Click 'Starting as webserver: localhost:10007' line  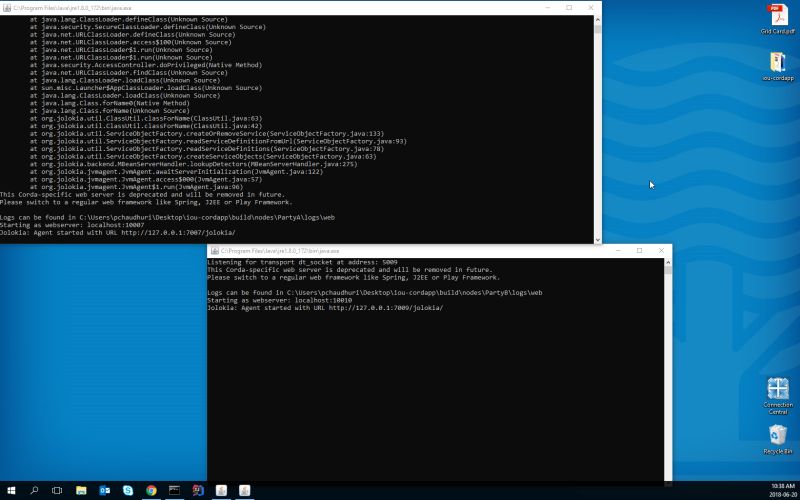click(72, 225)
